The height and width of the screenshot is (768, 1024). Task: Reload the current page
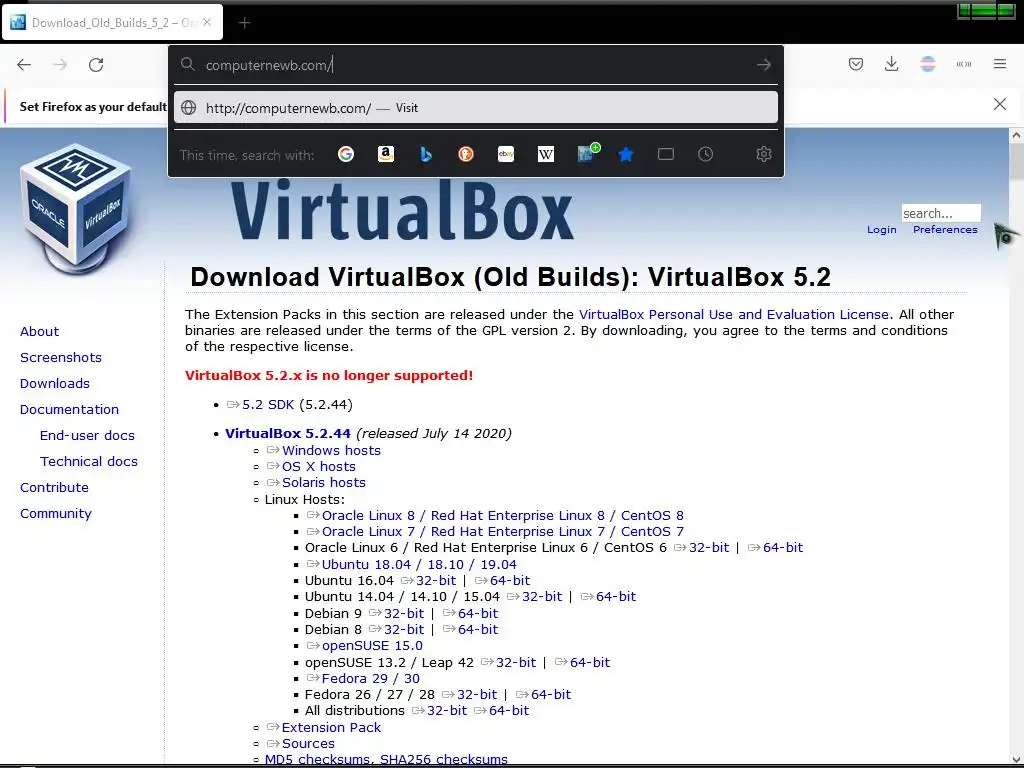pos(96,65)
